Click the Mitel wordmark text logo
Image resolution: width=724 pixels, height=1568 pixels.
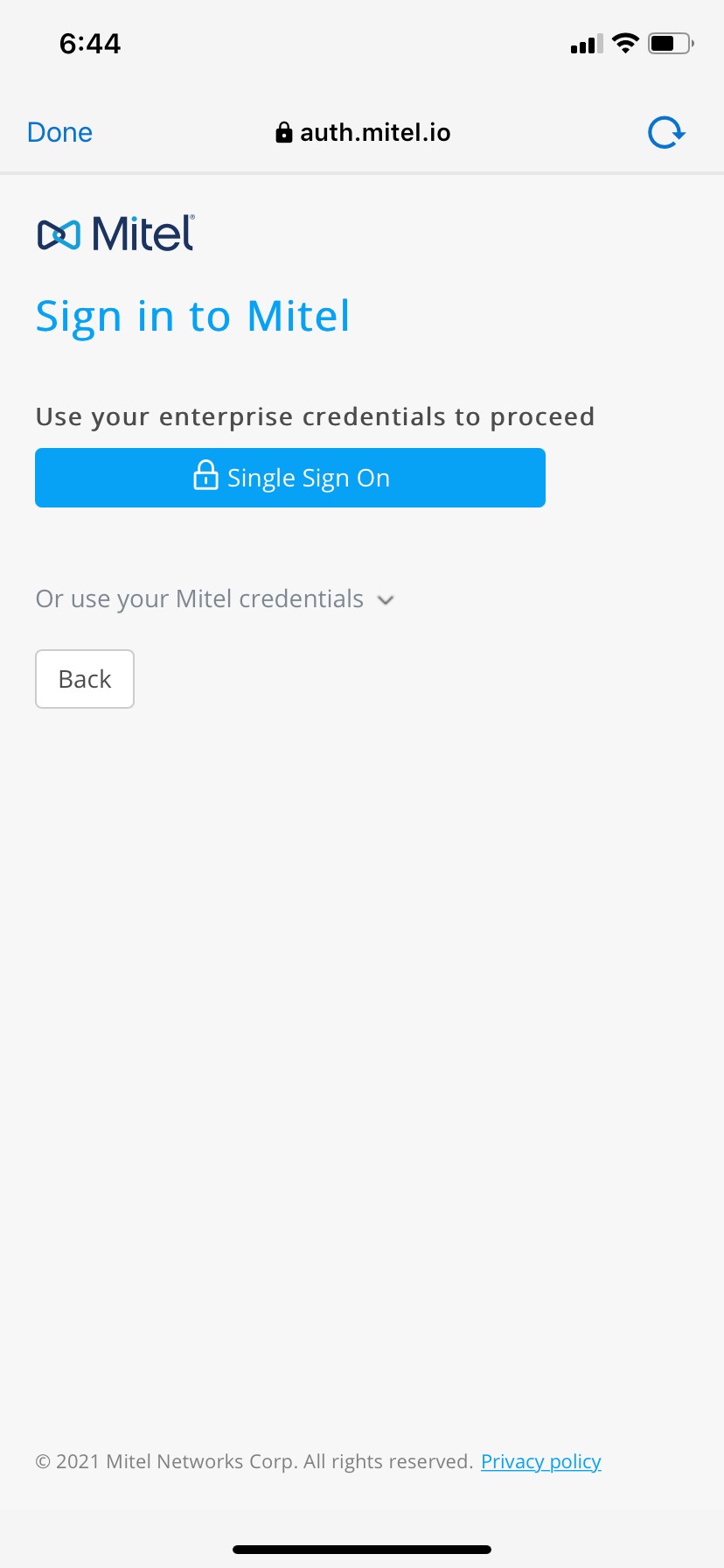(143, 233)
